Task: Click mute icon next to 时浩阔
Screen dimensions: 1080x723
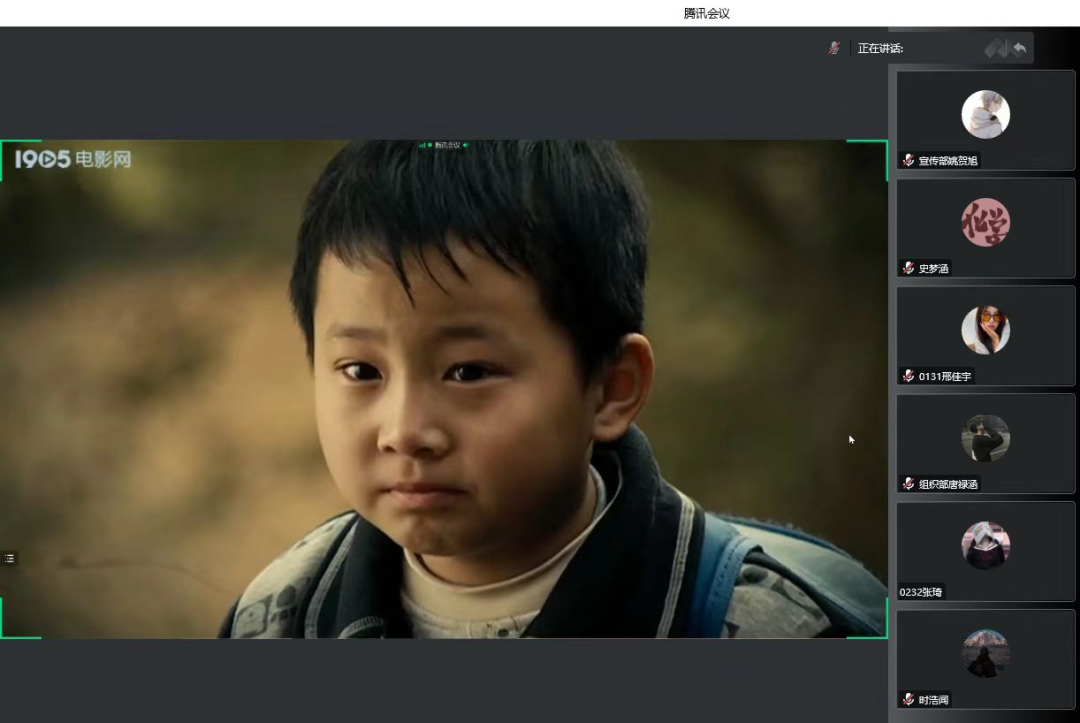Action: pos(908,700)
